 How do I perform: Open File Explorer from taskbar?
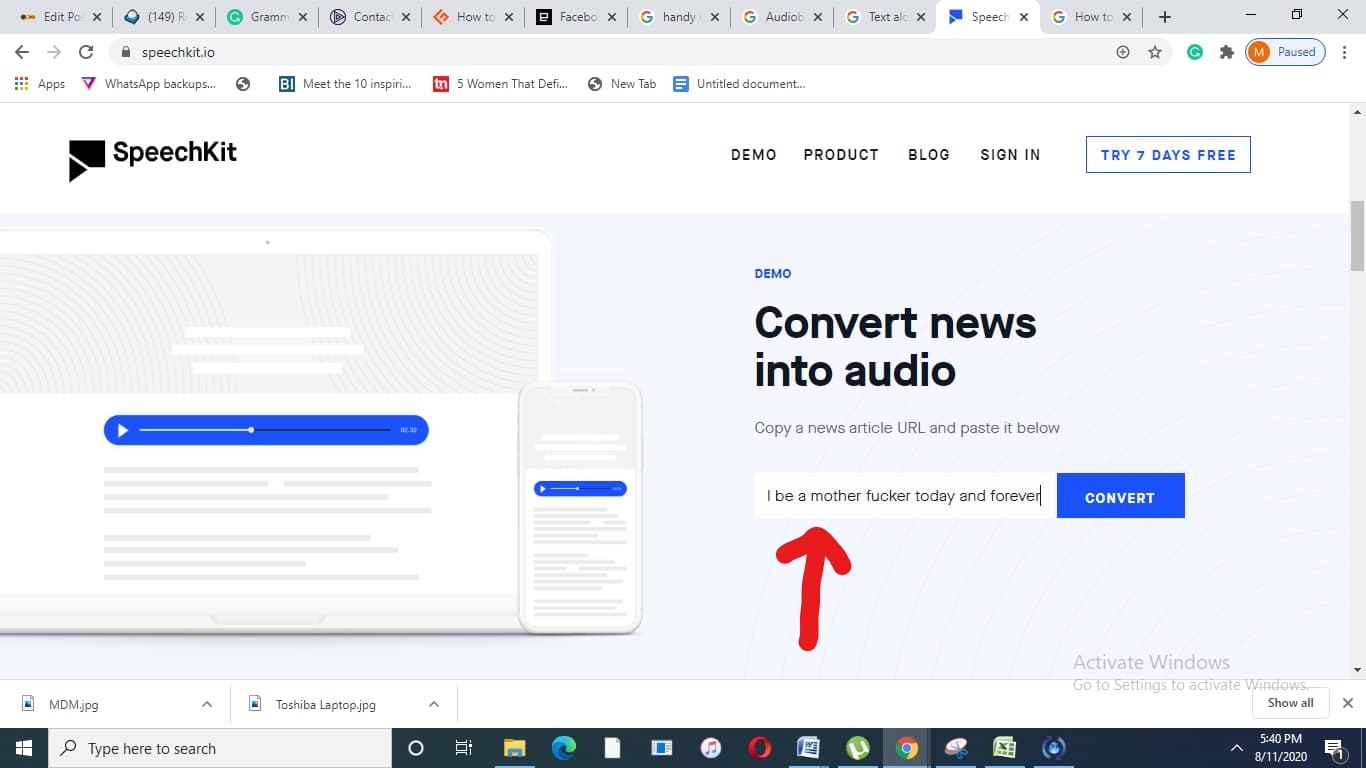click(515, 748)
